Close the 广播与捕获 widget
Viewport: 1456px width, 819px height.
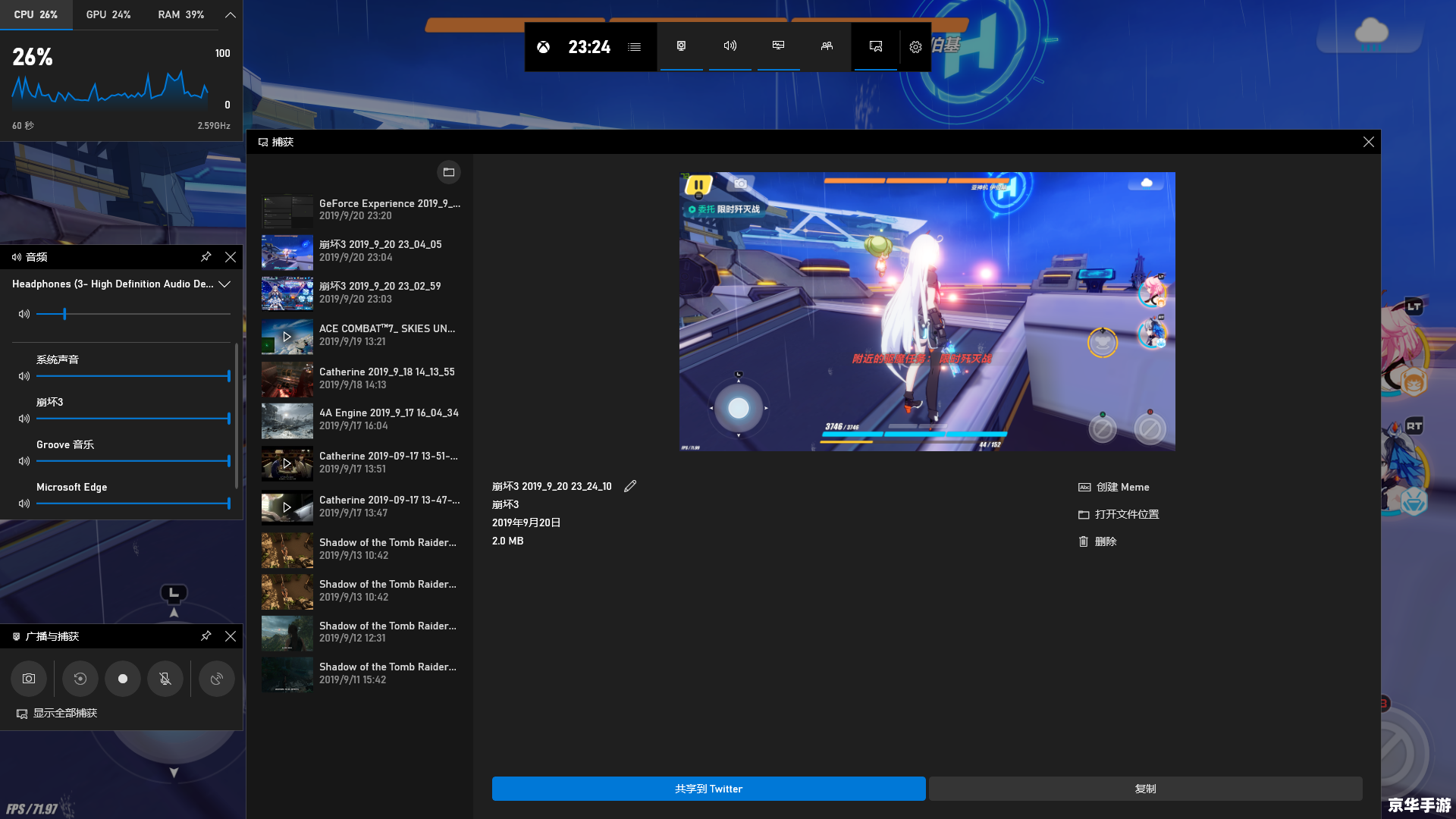(231, 636)
